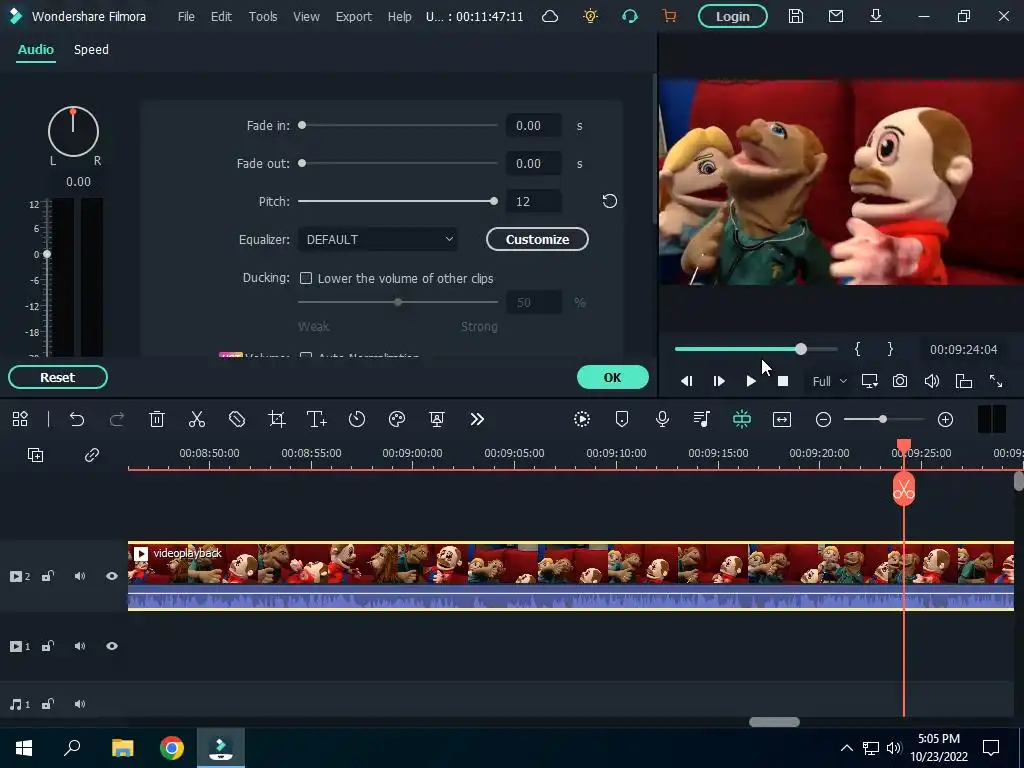Click the redo arrow
Viewport: 1024px width, 768px height.
pyautogui.click(x=117, y=419)
